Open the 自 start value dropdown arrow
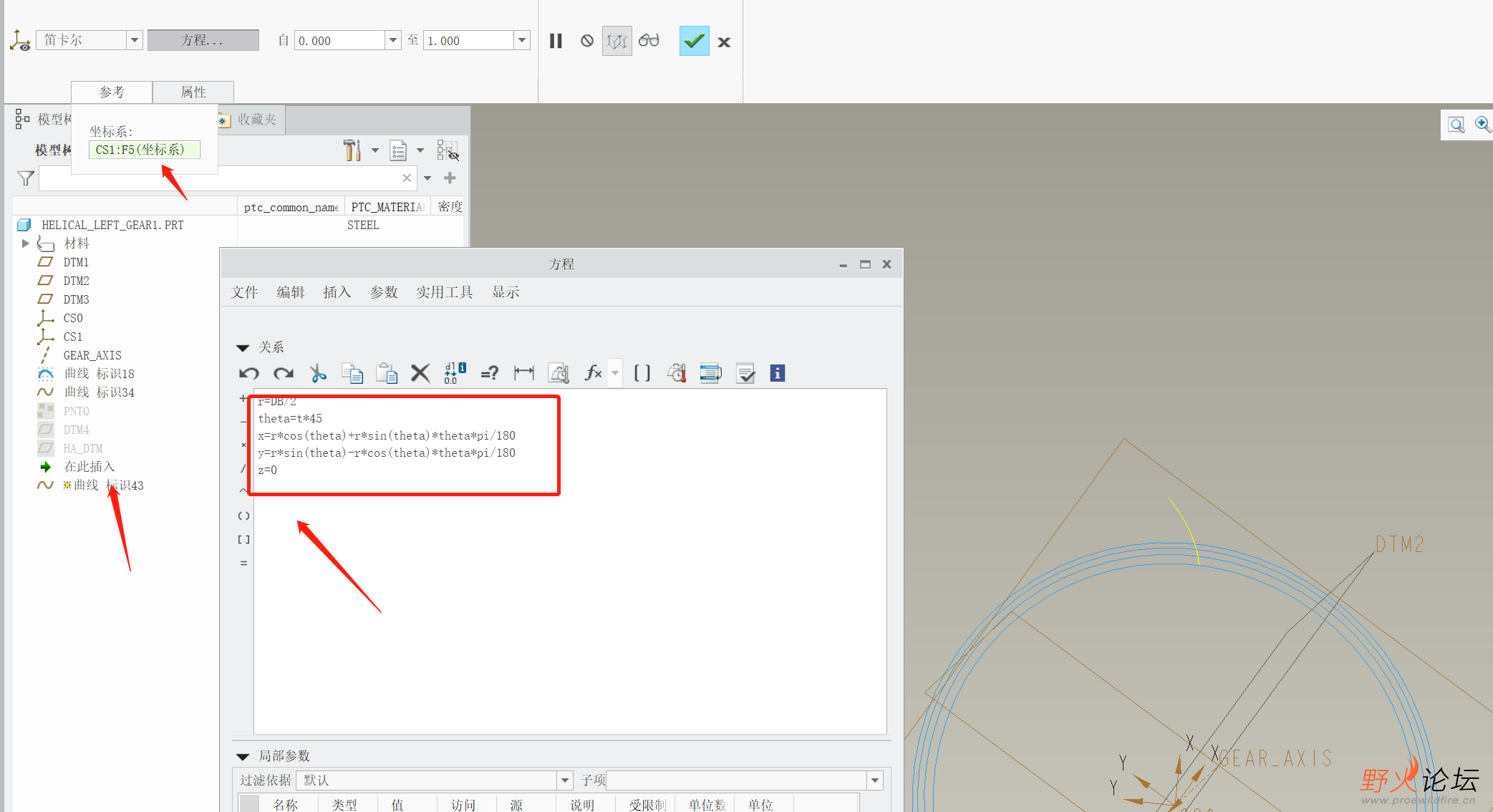 coord(393,40)
